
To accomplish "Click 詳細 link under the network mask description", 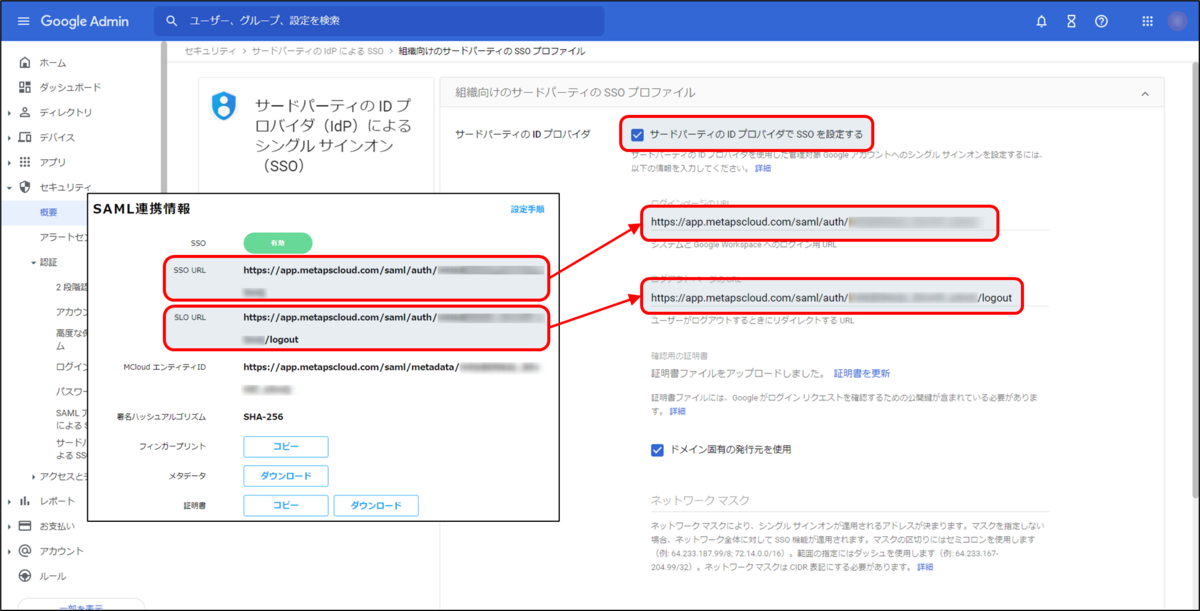I will click(925, 567).
